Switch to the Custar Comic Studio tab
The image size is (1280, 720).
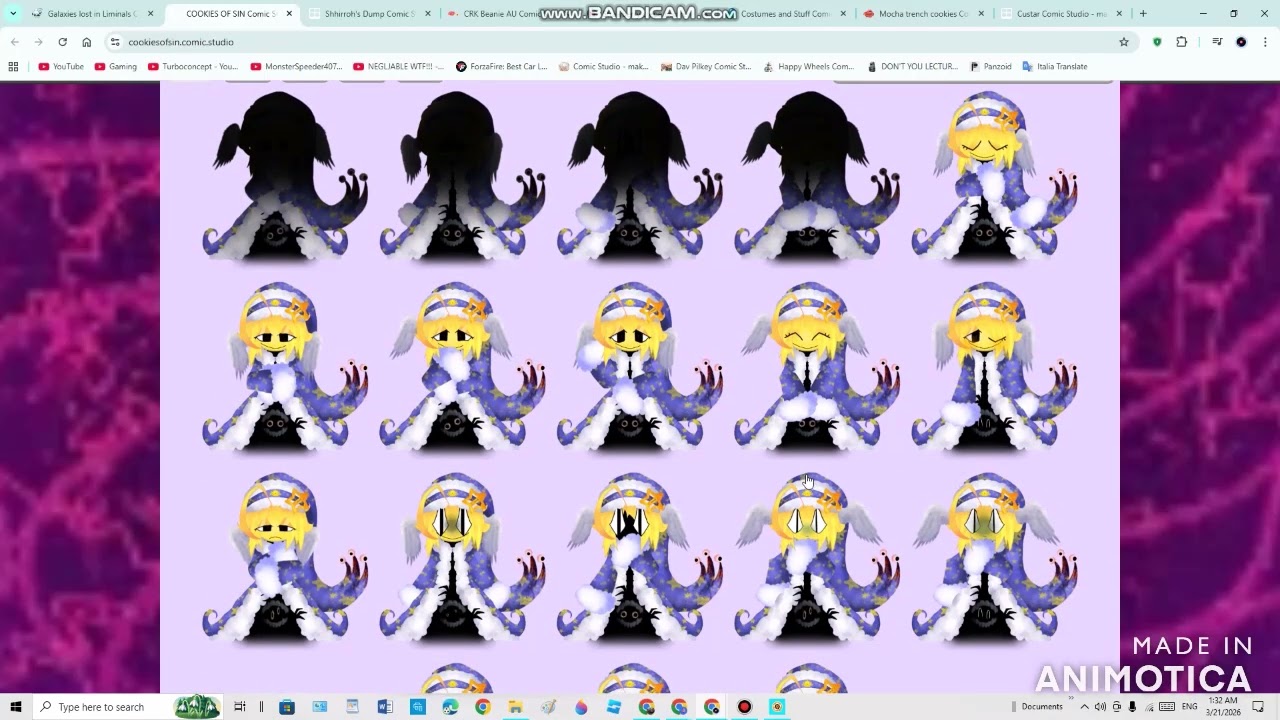point(1060,14)
